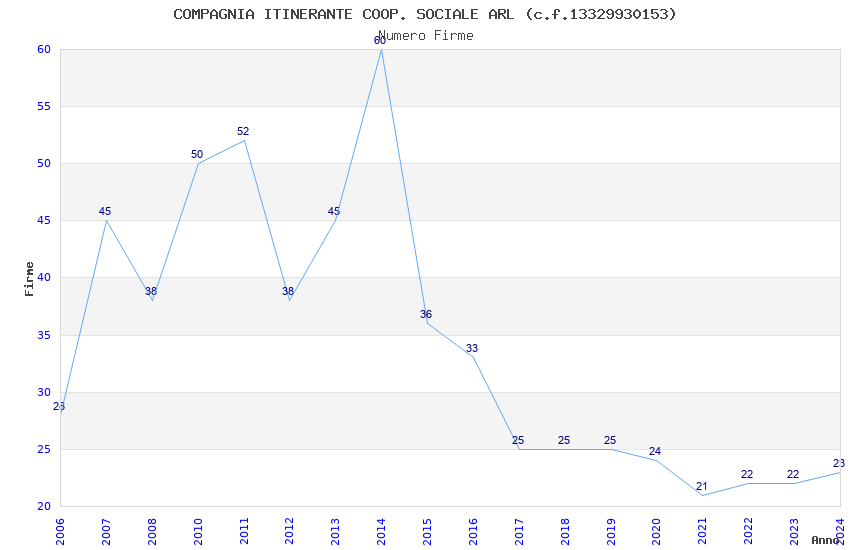850x550 pixels.
Task: Click the x-axis year label 2014
Action: 382,531
